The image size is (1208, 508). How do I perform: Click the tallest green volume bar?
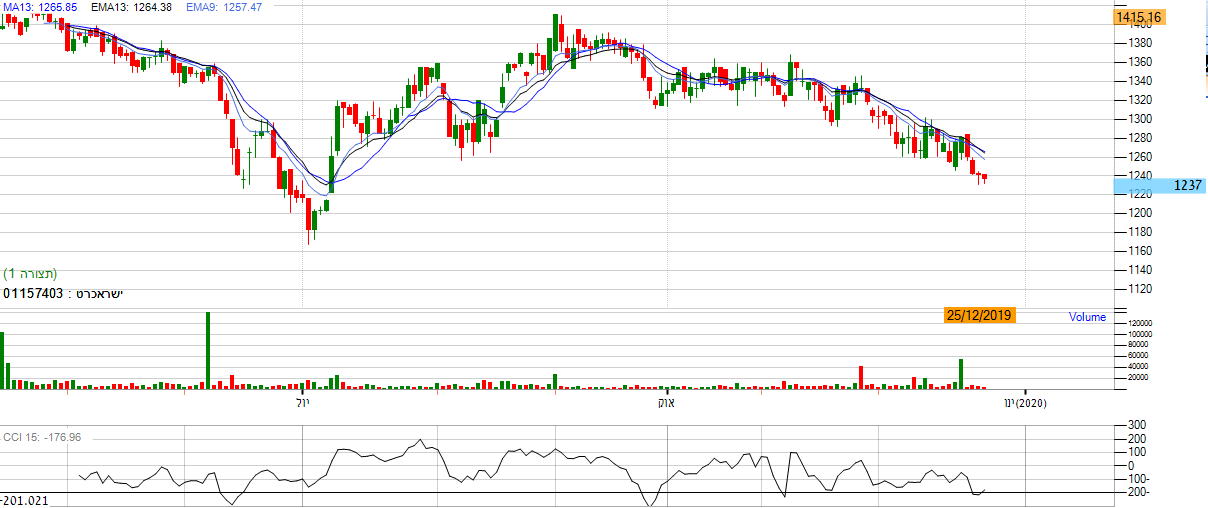pyautogui.click(x=208, y=350)
